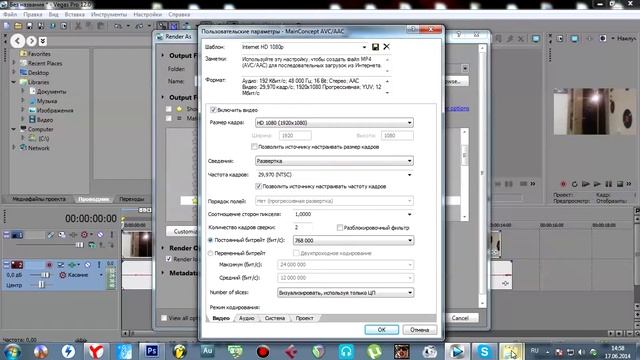The width and height of the screenshot is (640, 360).
Task: Enable the 'Разблокировочный фильтр' checkbox
Action: click(x=340, y=227)
